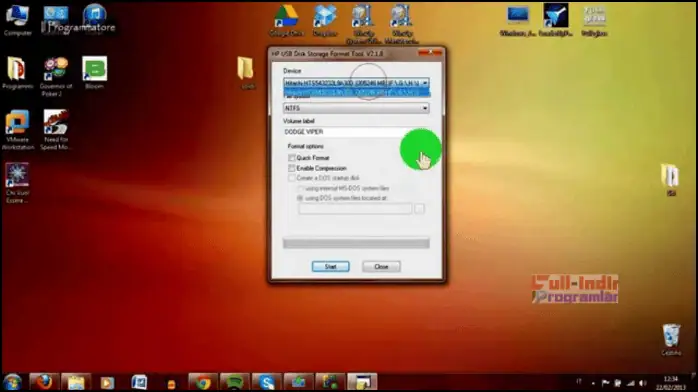Click the network signal tray icon
The image size is (698, 392).
pyautogui.click(x=630, y=383)
